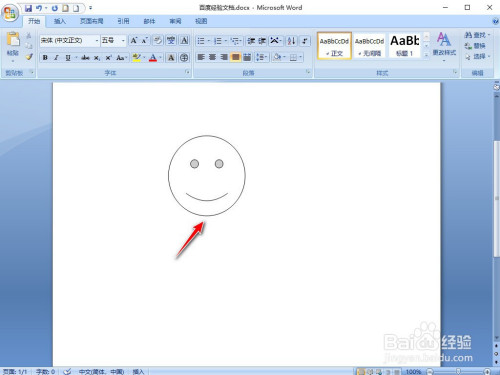Click the Replace command
Viewport: 500px width, 375px height.
coord(475,46)
